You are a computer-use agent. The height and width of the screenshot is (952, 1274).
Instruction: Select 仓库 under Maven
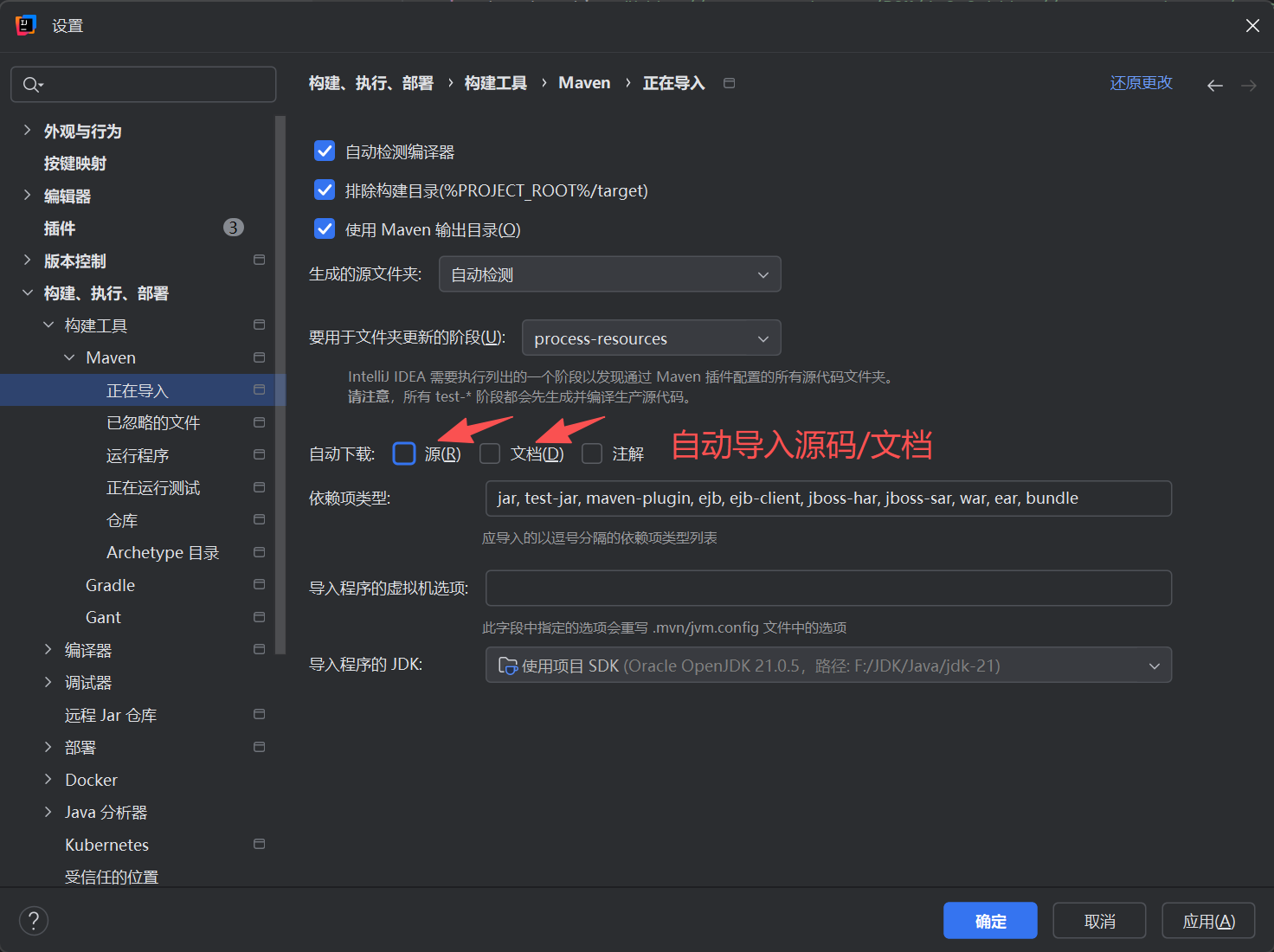pos(122,520)
